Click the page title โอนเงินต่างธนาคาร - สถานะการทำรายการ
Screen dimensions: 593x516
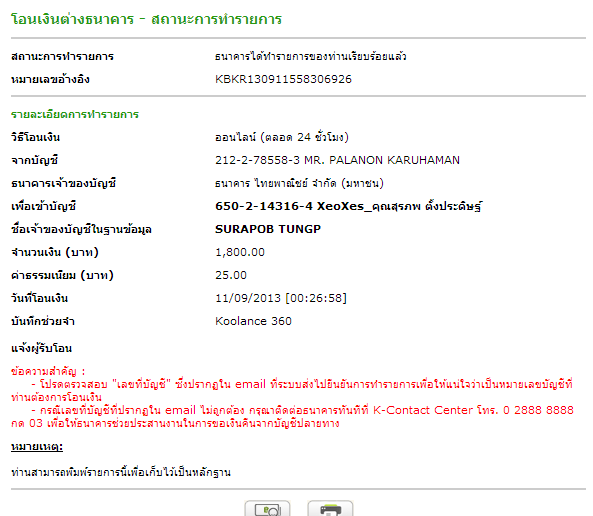point(146,19)
